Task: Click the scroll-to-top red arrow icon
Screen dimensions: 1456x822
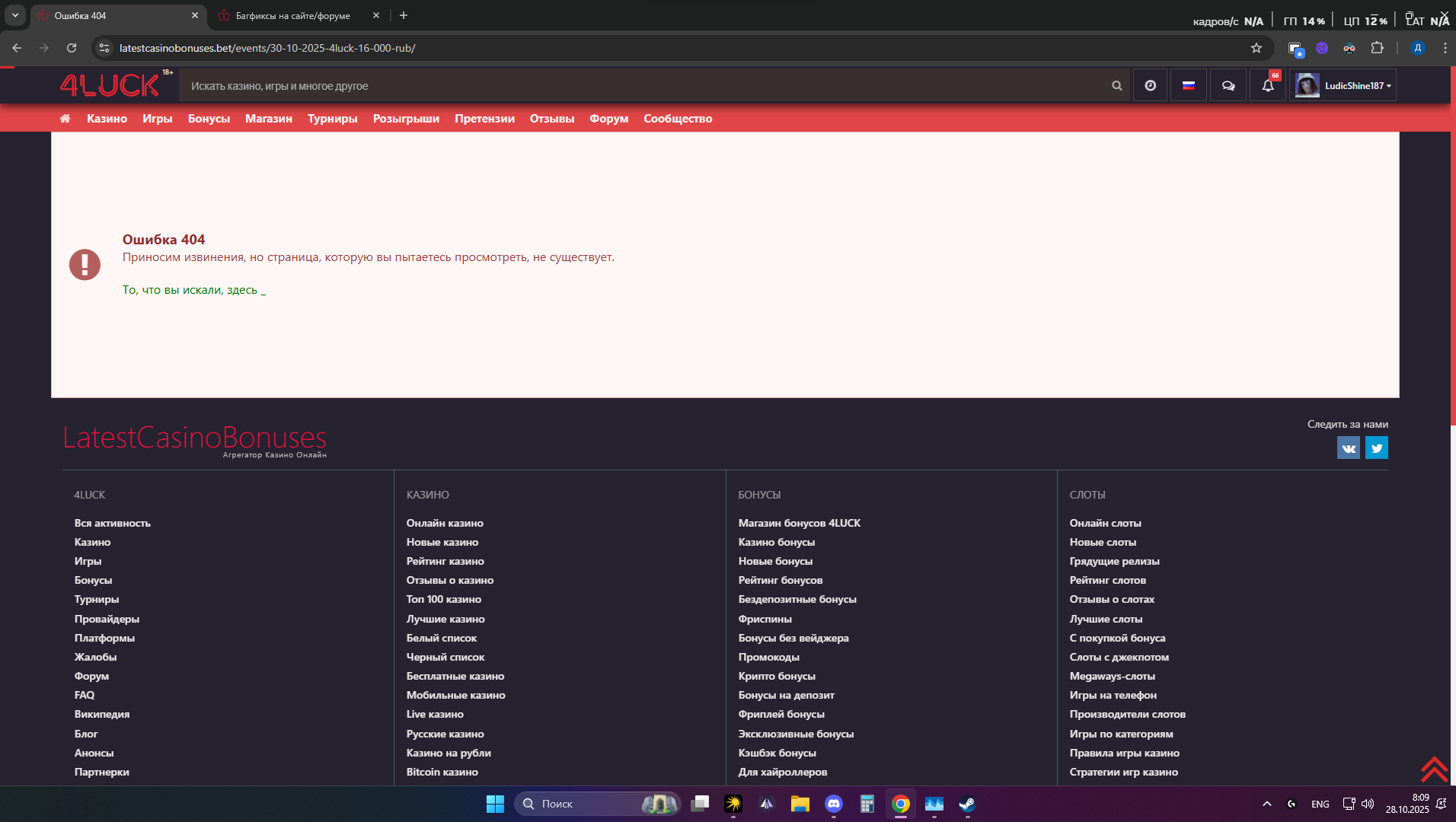Action: point(1434,769)
